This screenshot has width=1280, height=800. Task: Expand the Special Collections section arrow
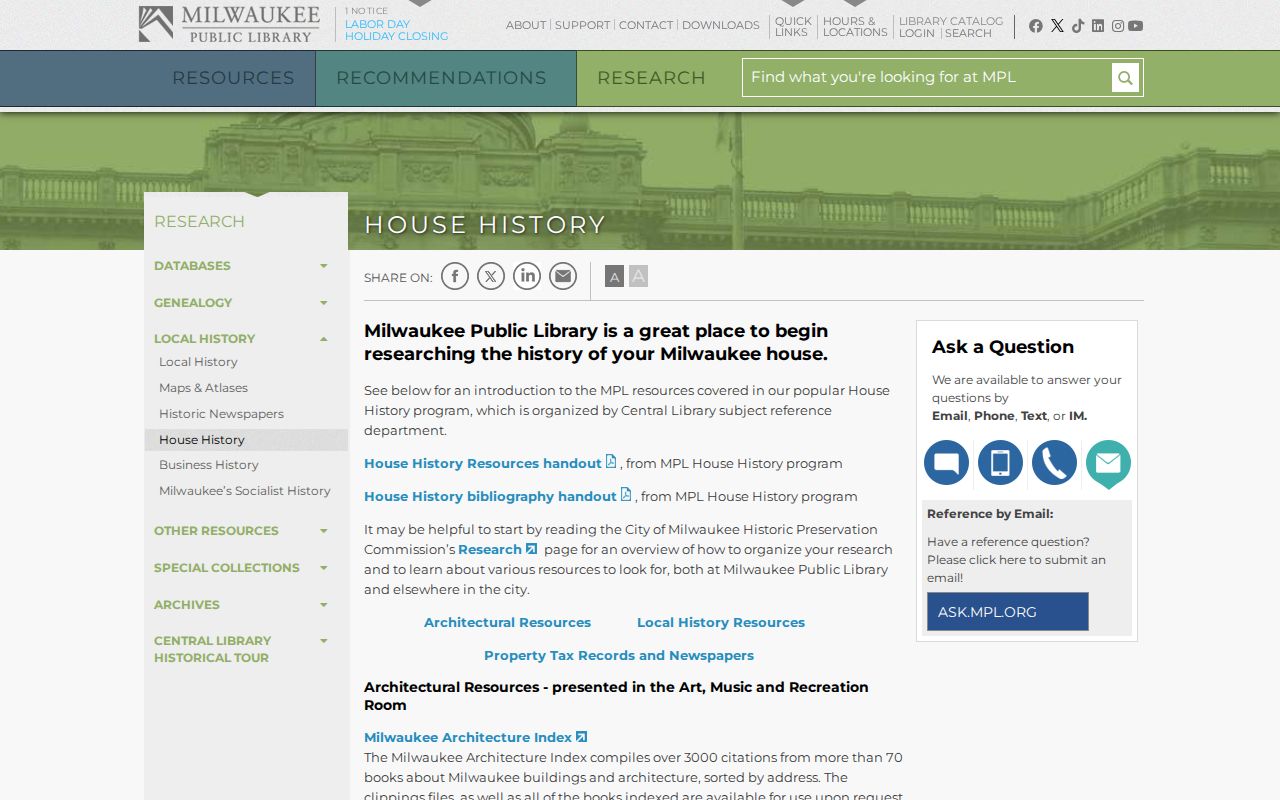(324, 568)
